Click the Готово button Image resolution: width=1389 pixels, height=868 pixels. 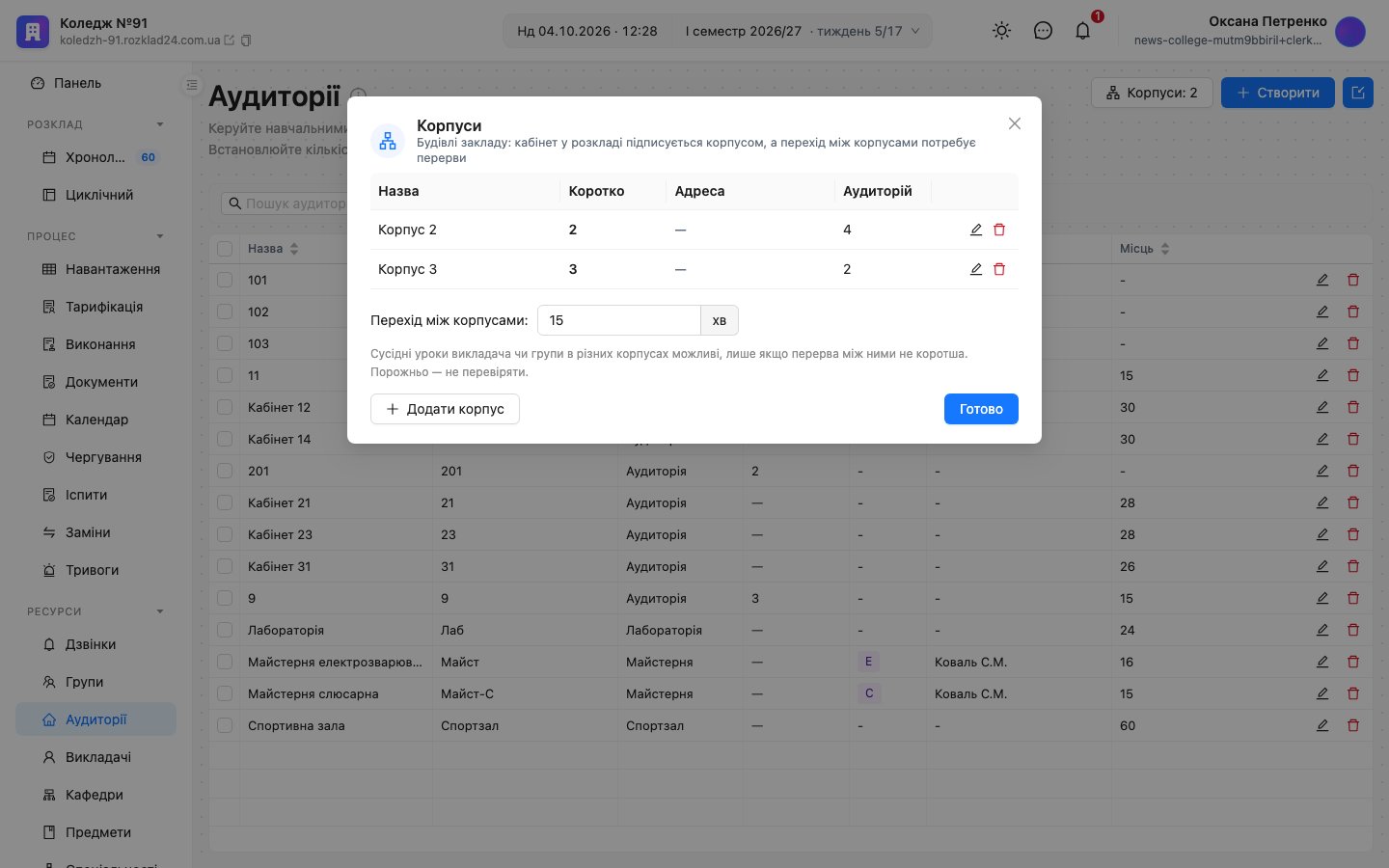tap(981, 409)
